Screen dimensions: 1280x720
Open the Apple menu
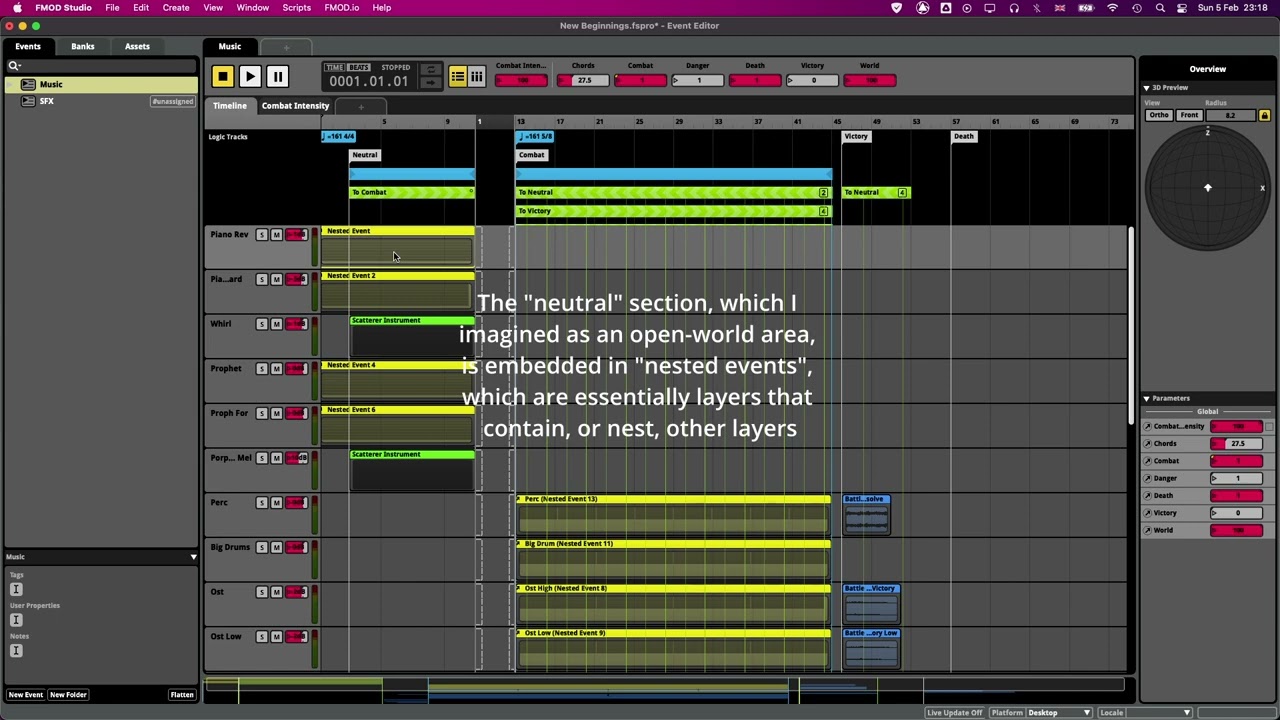click(17, 8)
